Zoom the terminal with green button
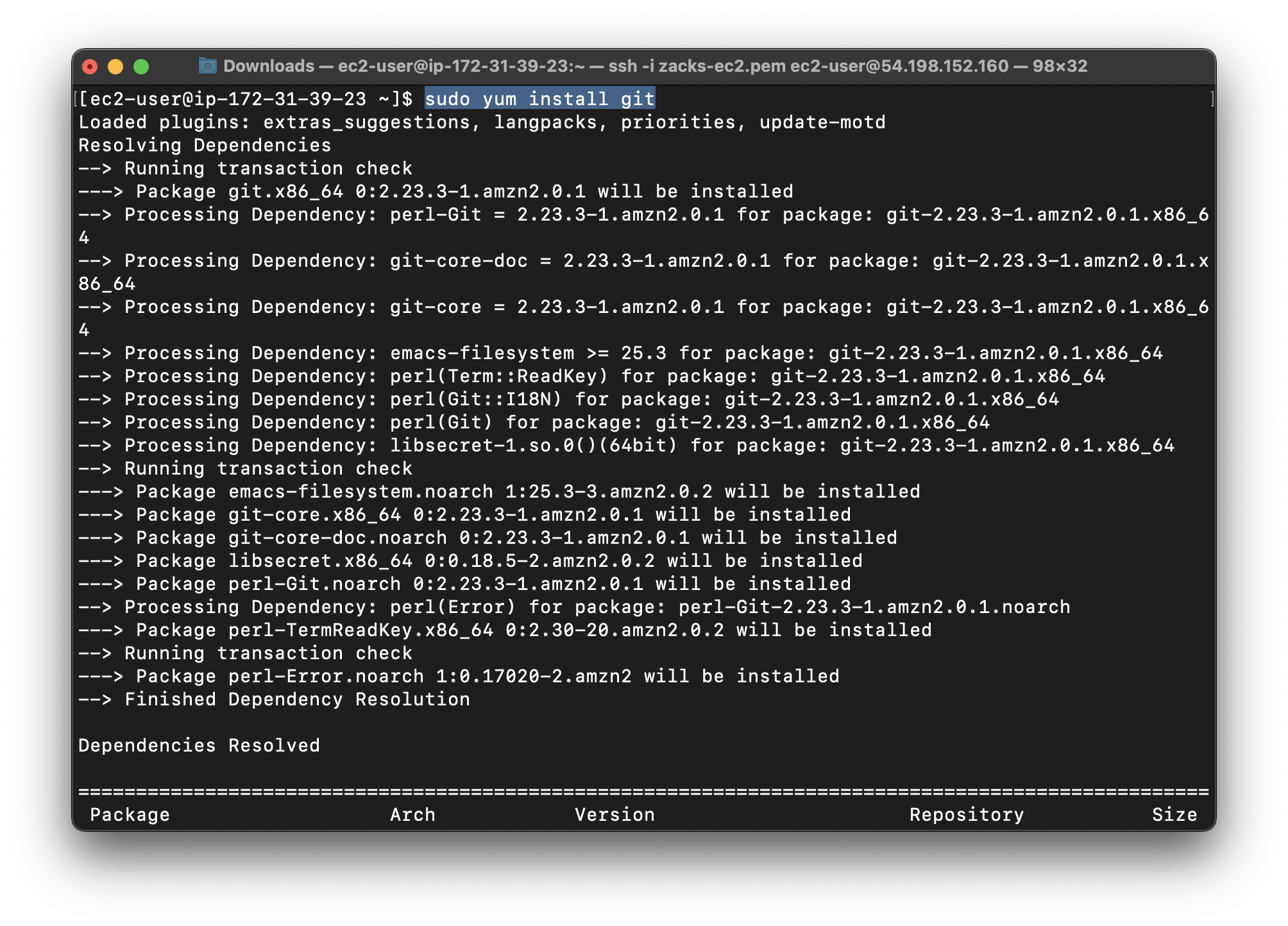The width and height of the screenshot is (1288, 926). coord(141,67)
